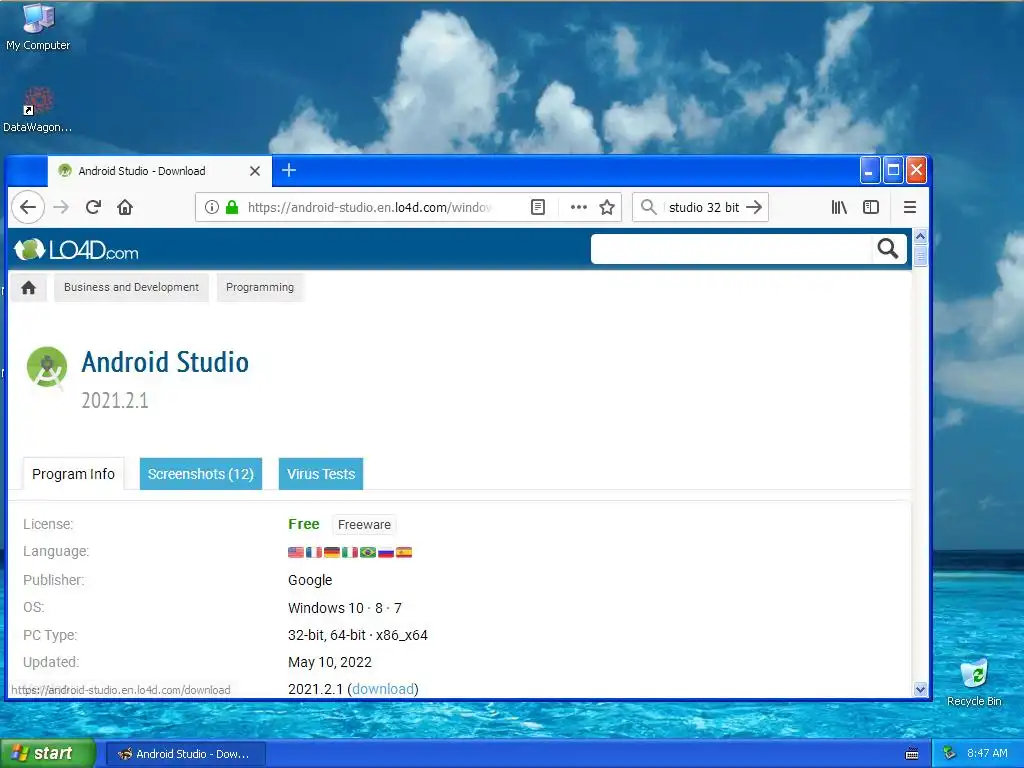The image size is (1024, 768).
Task: Click the download link beside 2021.2.1
Action: pyautogui.click(x=383, y=689)
